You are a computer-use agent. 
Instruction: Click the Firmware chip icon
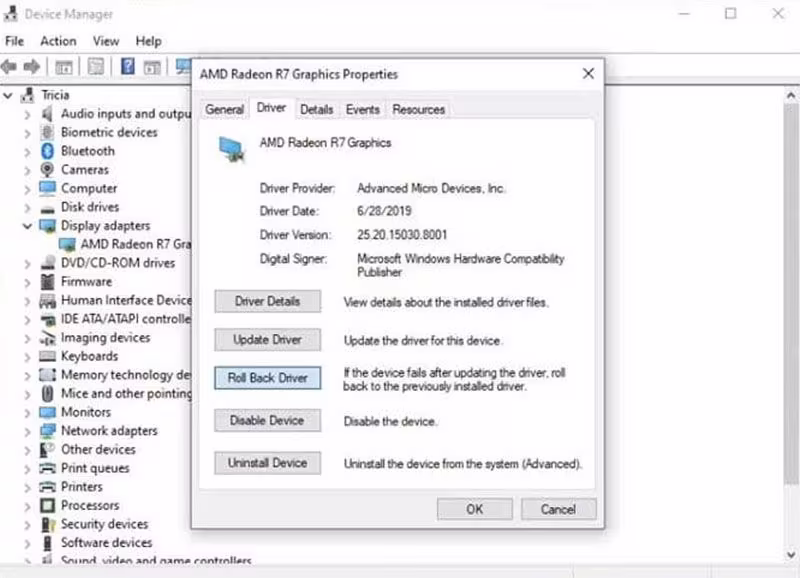(x=47, y=282)
